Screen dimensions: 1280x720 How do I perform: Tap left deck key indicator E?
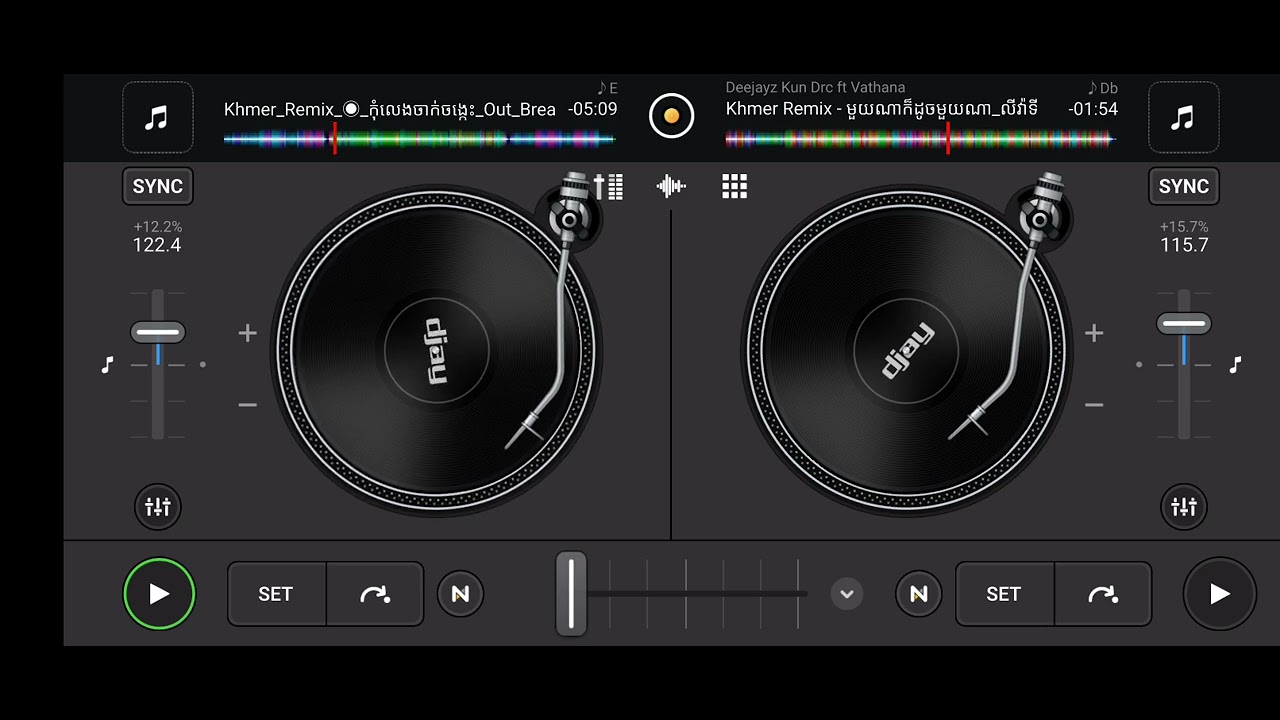[x=607, y=88]
